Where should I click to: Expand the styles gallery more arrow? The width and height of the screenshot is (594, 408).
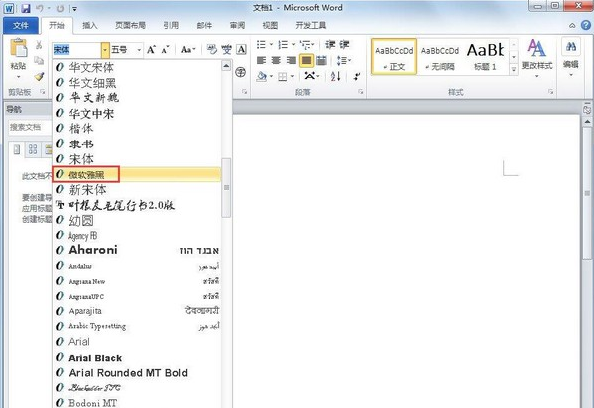point(514,70)
